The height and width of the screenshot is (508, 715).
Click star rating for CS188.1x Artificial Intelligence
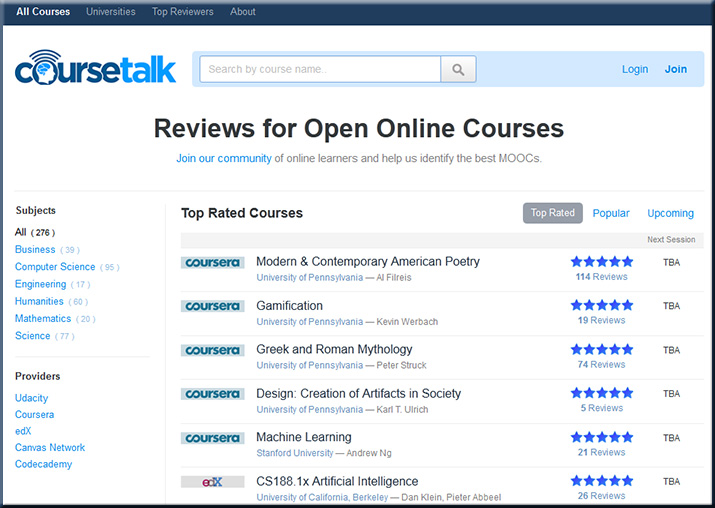pyautogui.click(x=602, y=481)
